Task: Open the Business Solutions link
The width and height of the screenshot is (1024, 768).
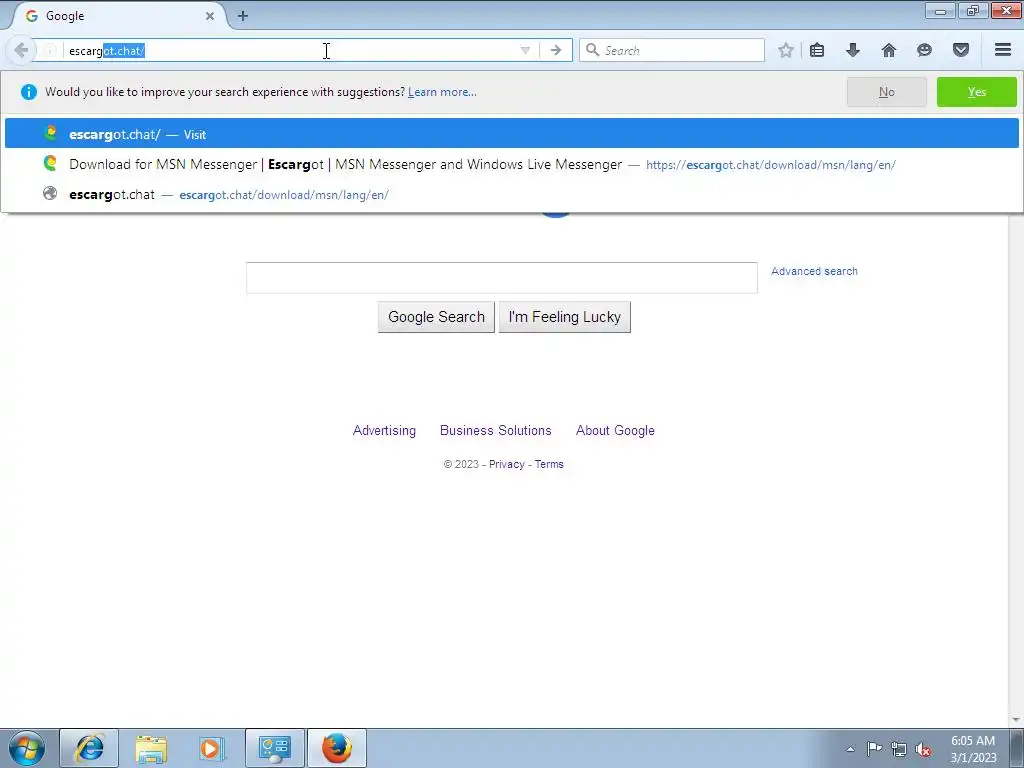Action: click(496, 430)
